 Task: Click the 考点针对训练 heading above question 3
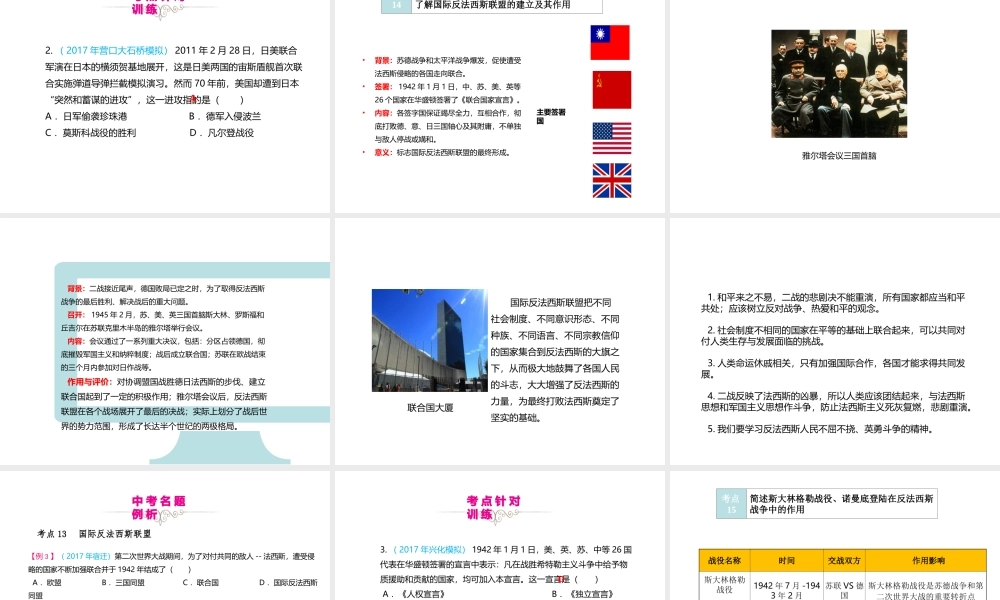[493, 508]
